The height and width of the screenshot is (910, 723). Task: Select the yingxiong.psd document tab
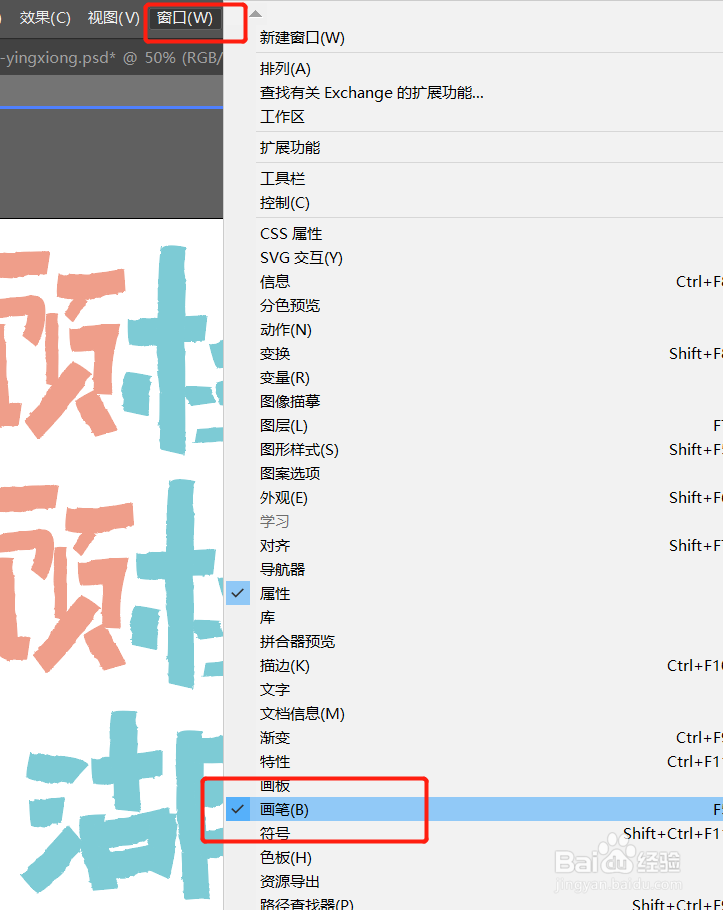pos(111,58)
